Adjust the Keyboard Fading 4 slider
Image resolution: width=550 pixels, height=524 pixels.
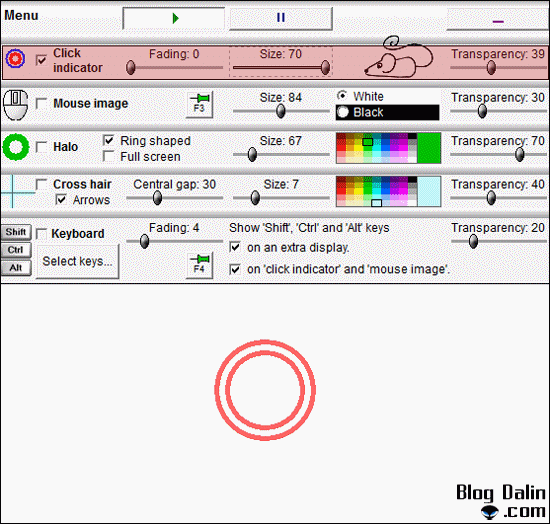click(174, 241)
